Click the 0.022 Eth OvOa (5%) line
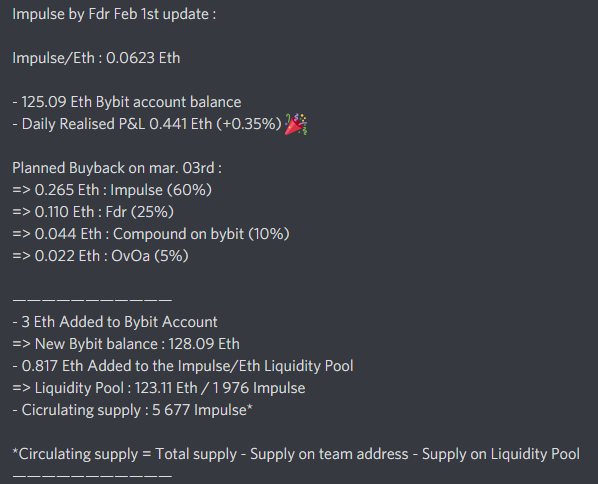Screen dimensions: 598x484 100,256
